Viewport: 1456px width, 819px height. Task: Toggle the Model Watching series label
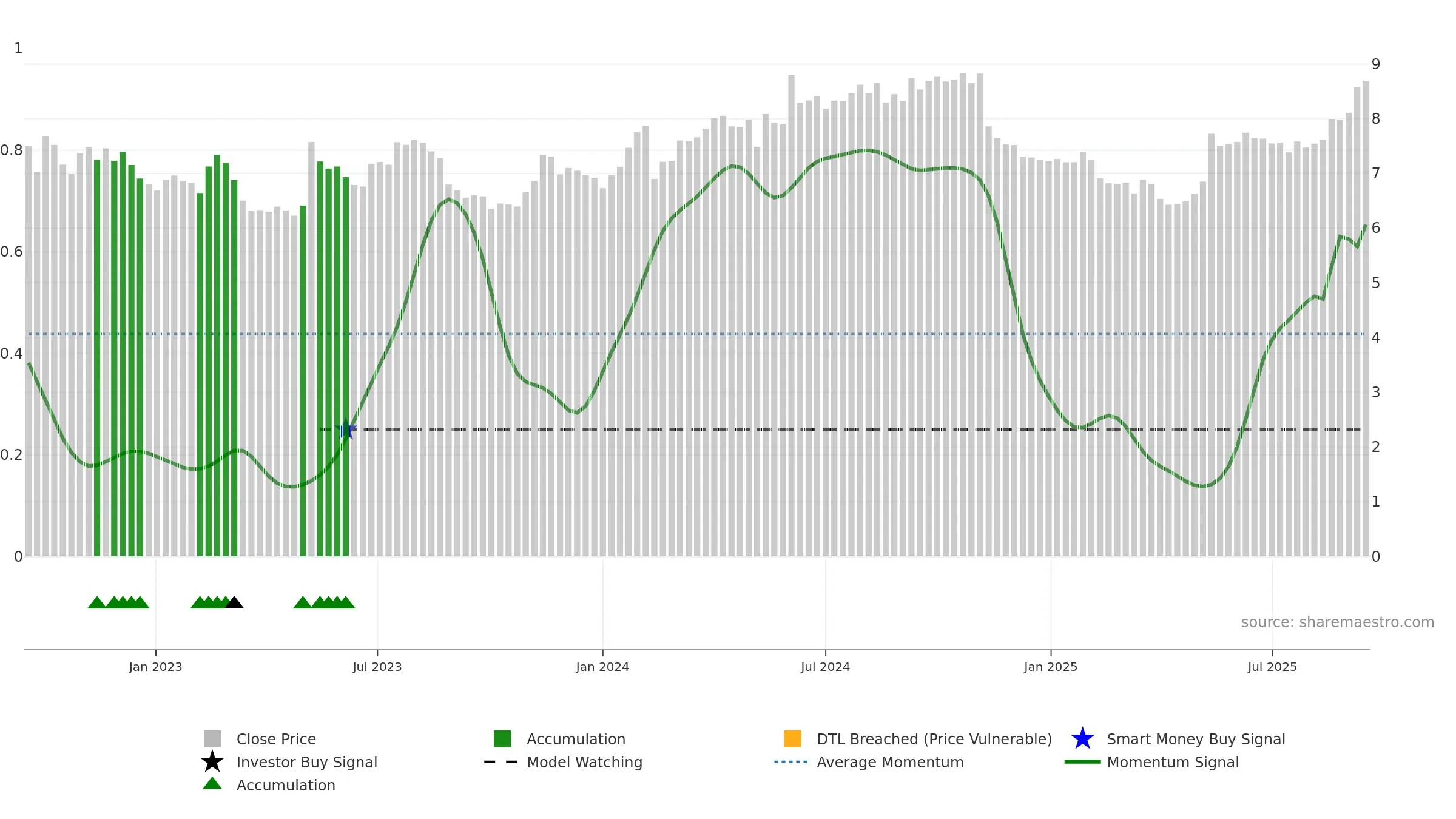pos(584,762)
